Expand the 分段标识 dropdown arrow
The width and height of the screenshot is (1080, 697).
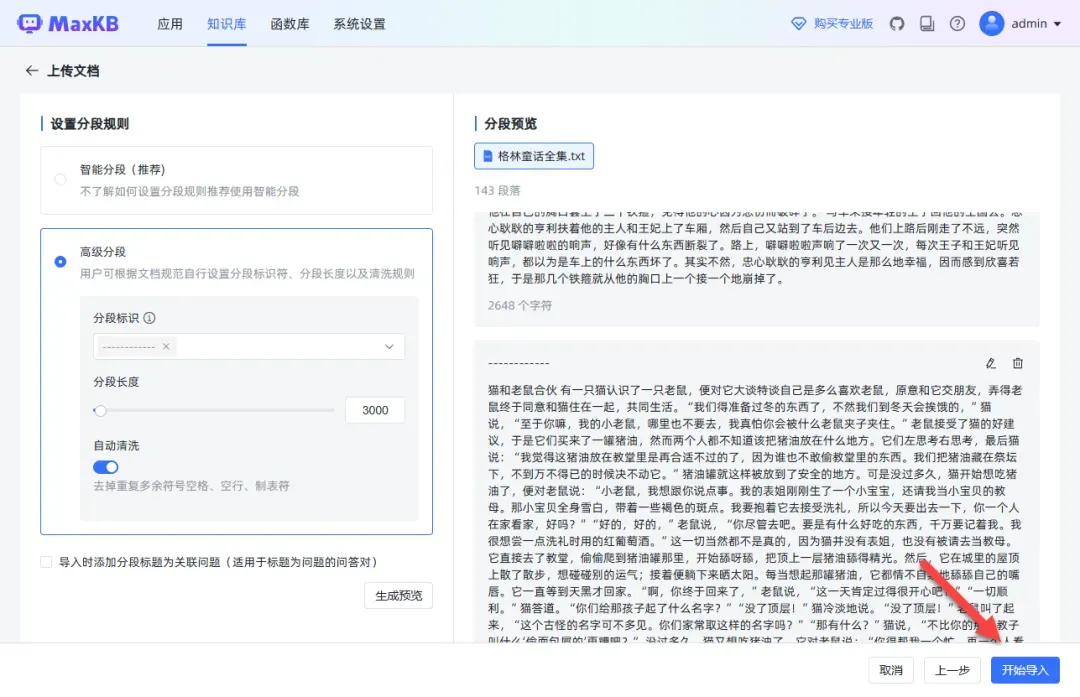[x=389, y=346]
